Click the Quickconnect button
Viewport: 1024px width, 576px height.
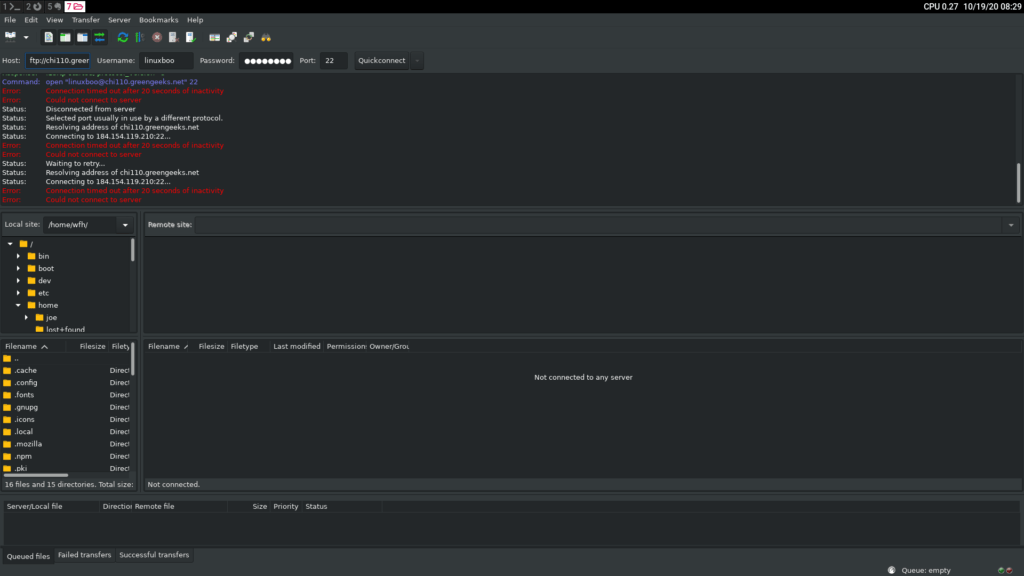(381, 61)
